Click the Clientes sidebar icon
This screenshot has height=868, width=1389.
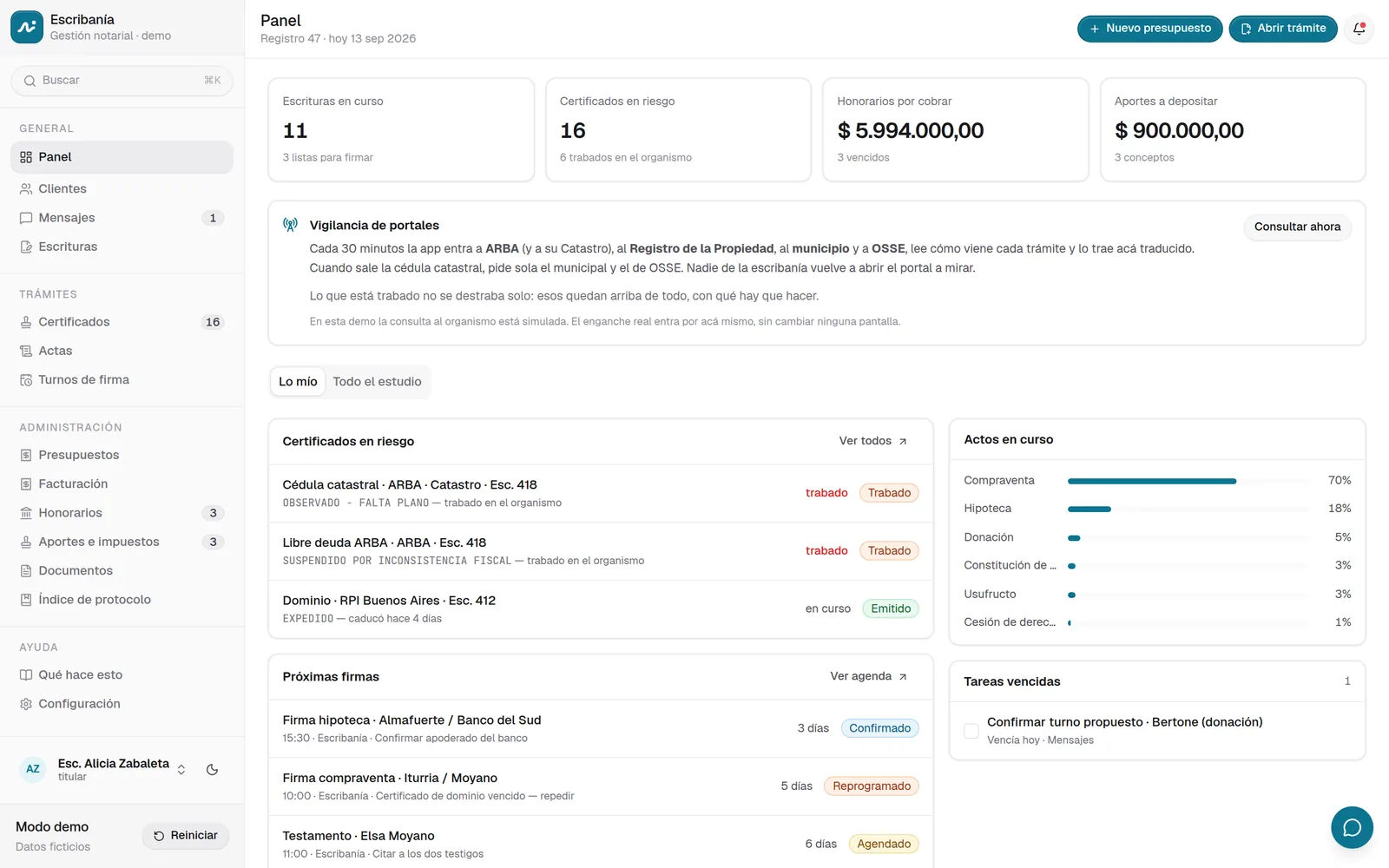pos(26,189)
